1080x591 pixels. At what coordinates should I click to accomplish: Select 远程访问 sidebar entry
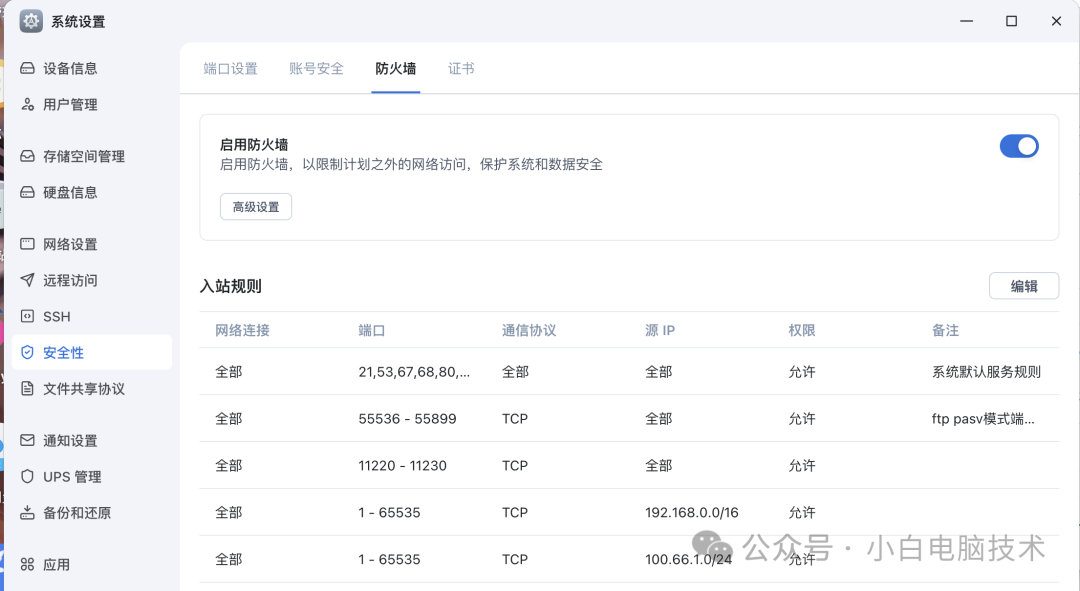92,280
